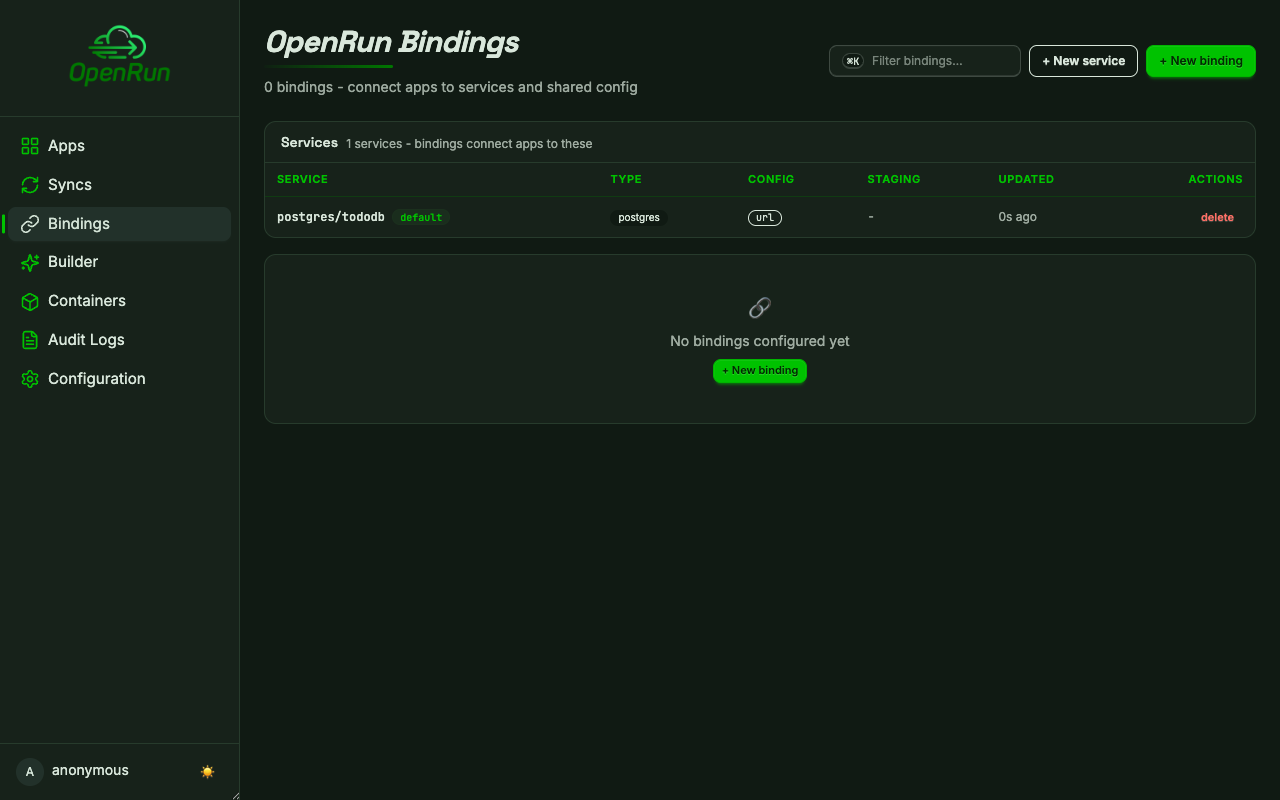Click the Services section heading
Viewport: 1280px width, 800px height.
click(x=309, y=143)
